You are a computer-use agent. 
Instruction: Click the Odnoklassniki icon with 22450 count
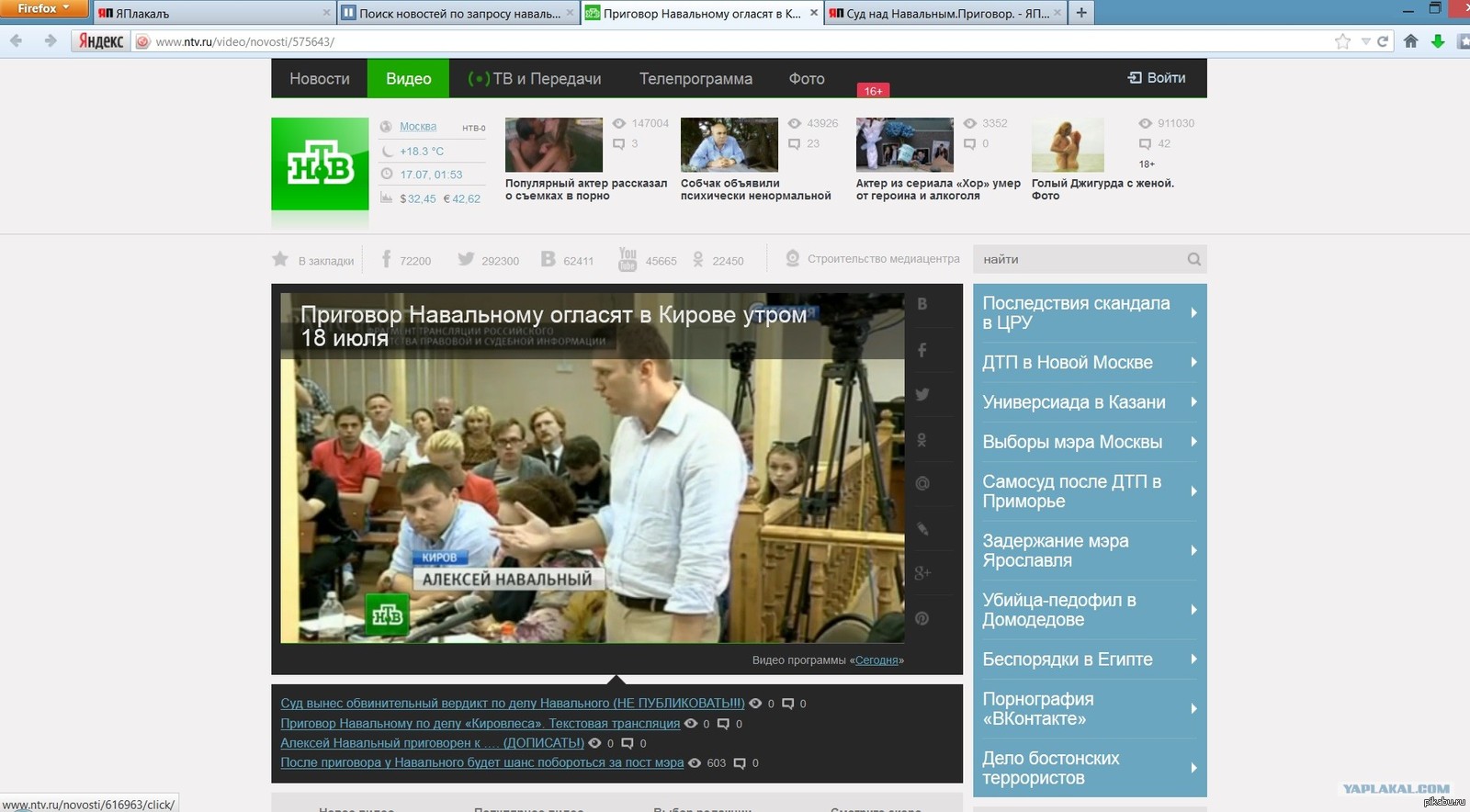698,260
